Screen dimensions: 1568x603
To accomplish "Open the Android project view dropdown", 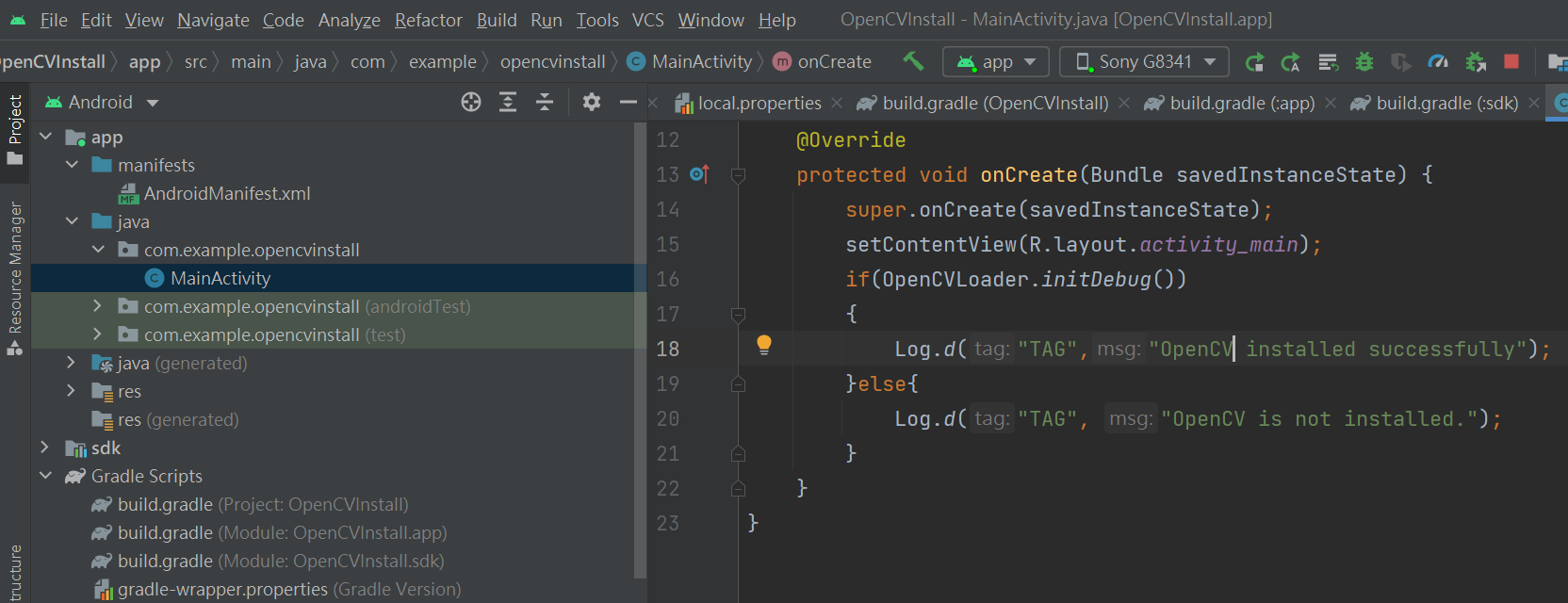I will (102, 102).
